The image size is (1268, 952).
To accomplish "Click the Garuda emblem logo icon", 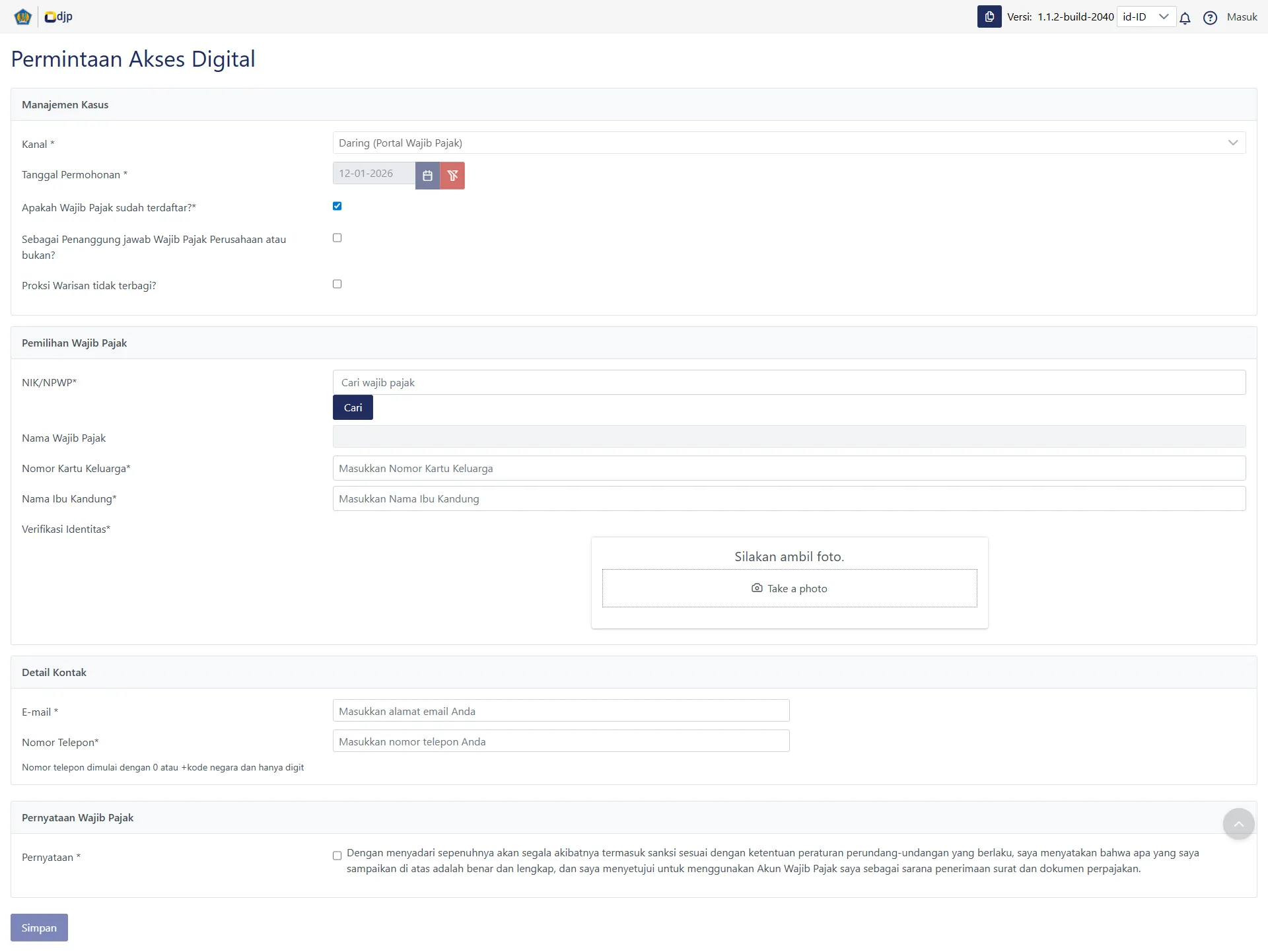I will pos(23,17).
